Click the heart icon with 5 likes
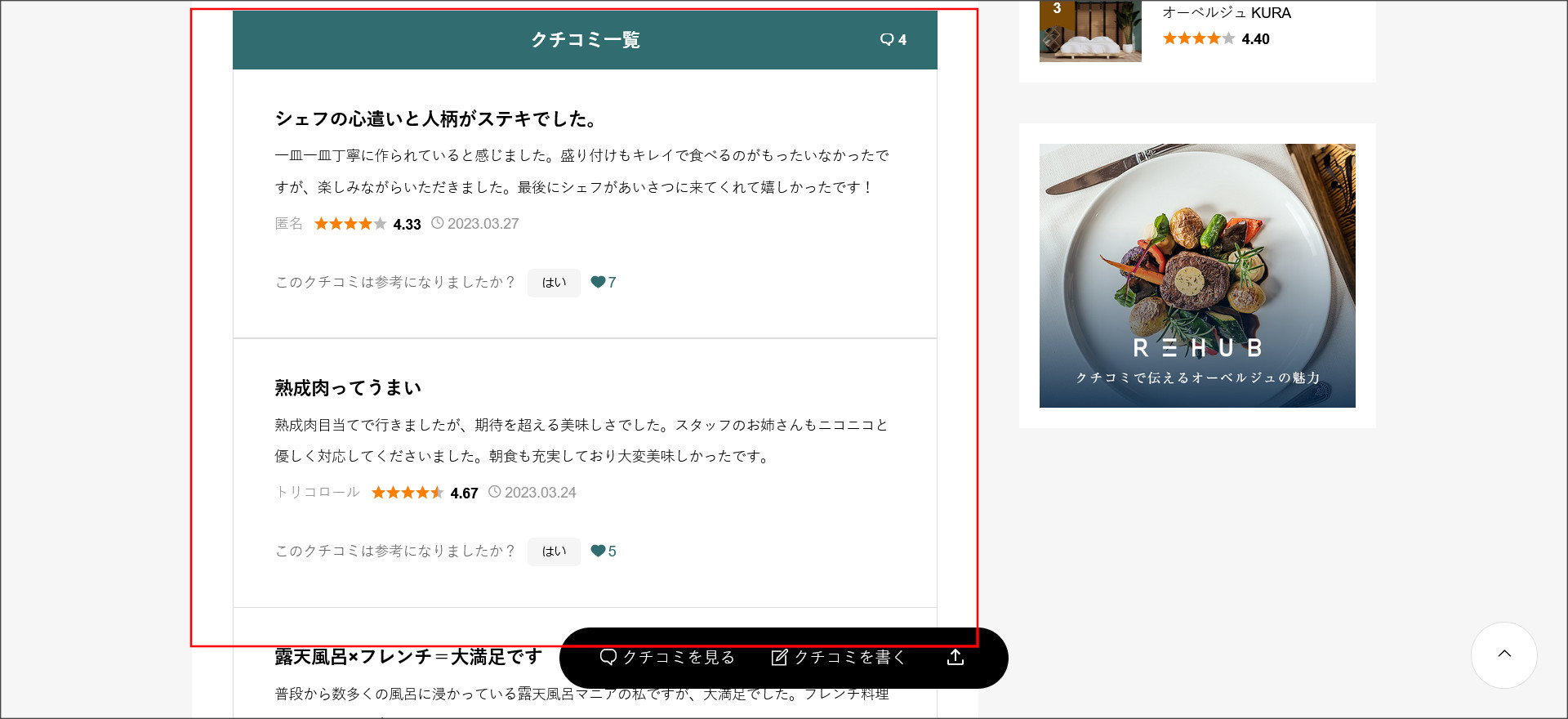Viewport: 1568px width, 719px height. 598,551
